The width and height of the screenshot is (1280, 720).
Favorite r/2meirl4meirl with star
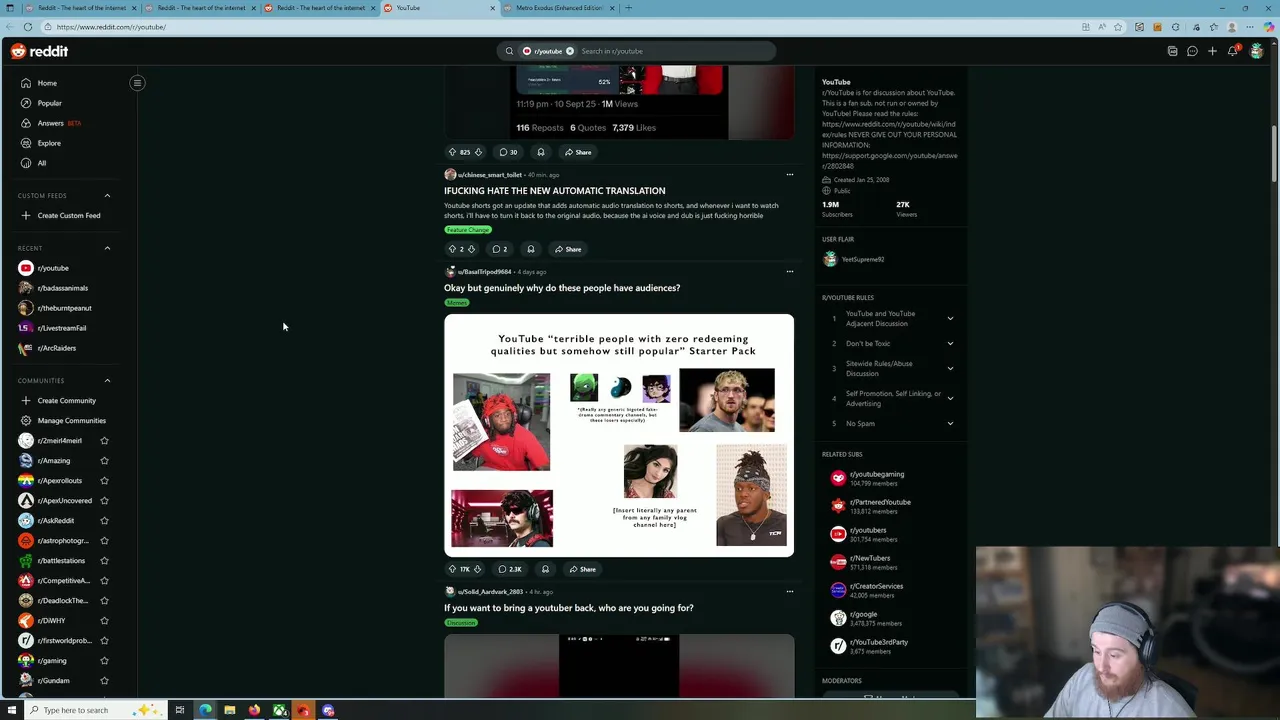pos(104,440)
